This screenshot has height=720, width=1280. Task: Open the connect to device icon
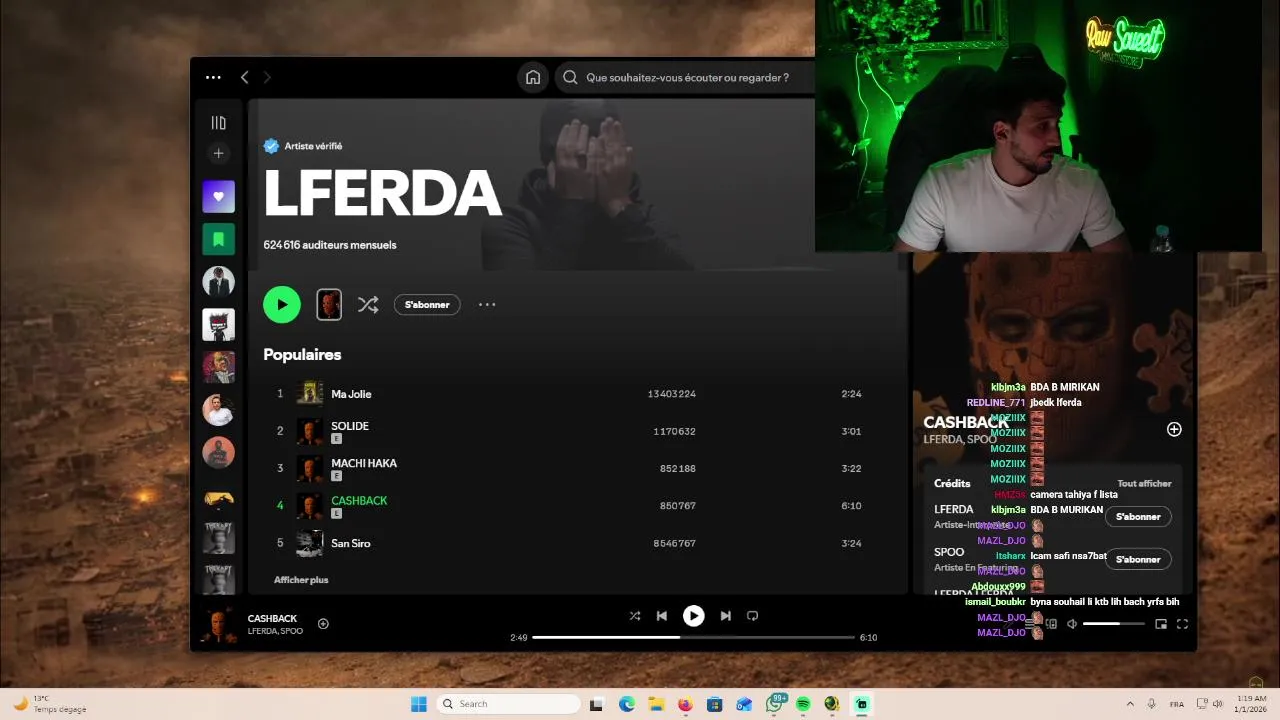(x=1050, y=624)
